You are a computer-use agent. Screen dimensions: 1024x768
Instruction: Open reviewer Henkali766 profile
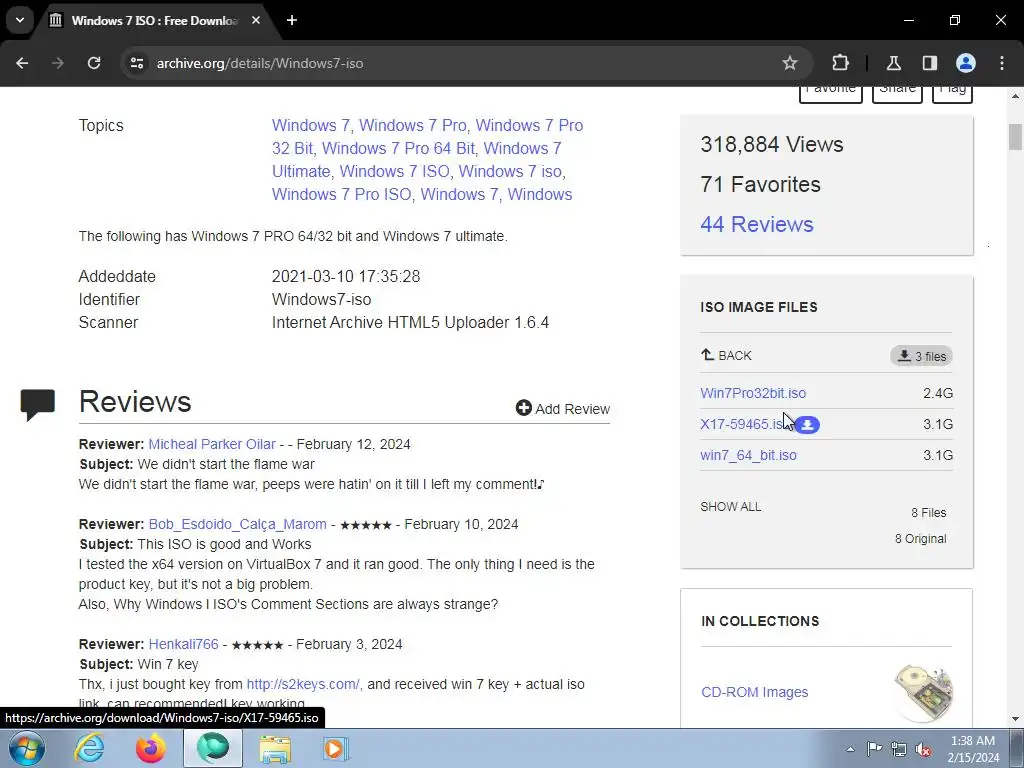pyautogui.click(x=184, y=644)
